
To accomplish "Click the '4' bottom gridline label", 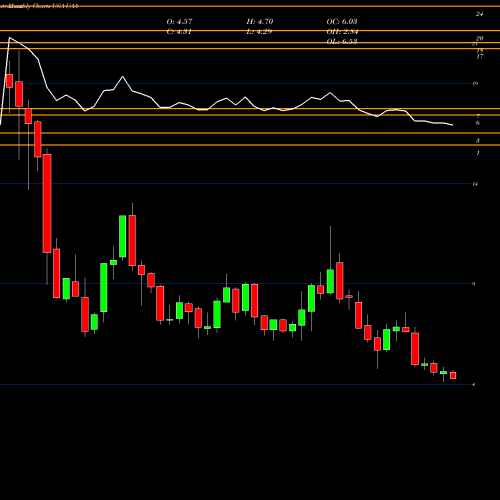I will click(474, 385).
